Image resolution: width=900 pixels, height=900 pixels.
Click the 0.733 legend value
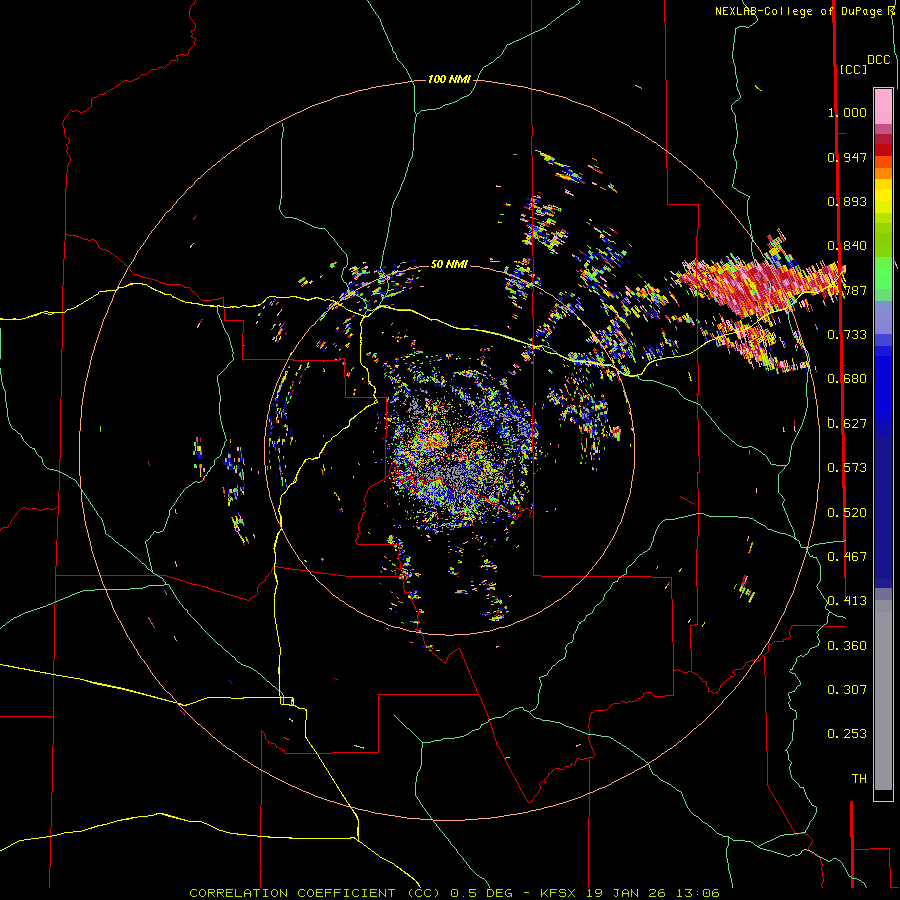(847, 335)
